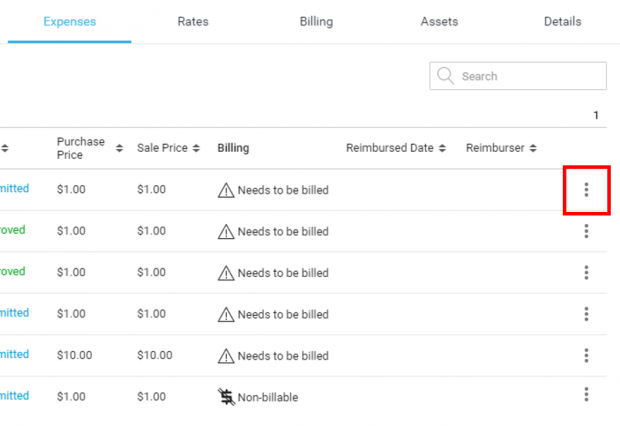The width and height of the screenshot is (620, 426).
Task: Sort by the Purchase Price column
Action: coord(119,148)
